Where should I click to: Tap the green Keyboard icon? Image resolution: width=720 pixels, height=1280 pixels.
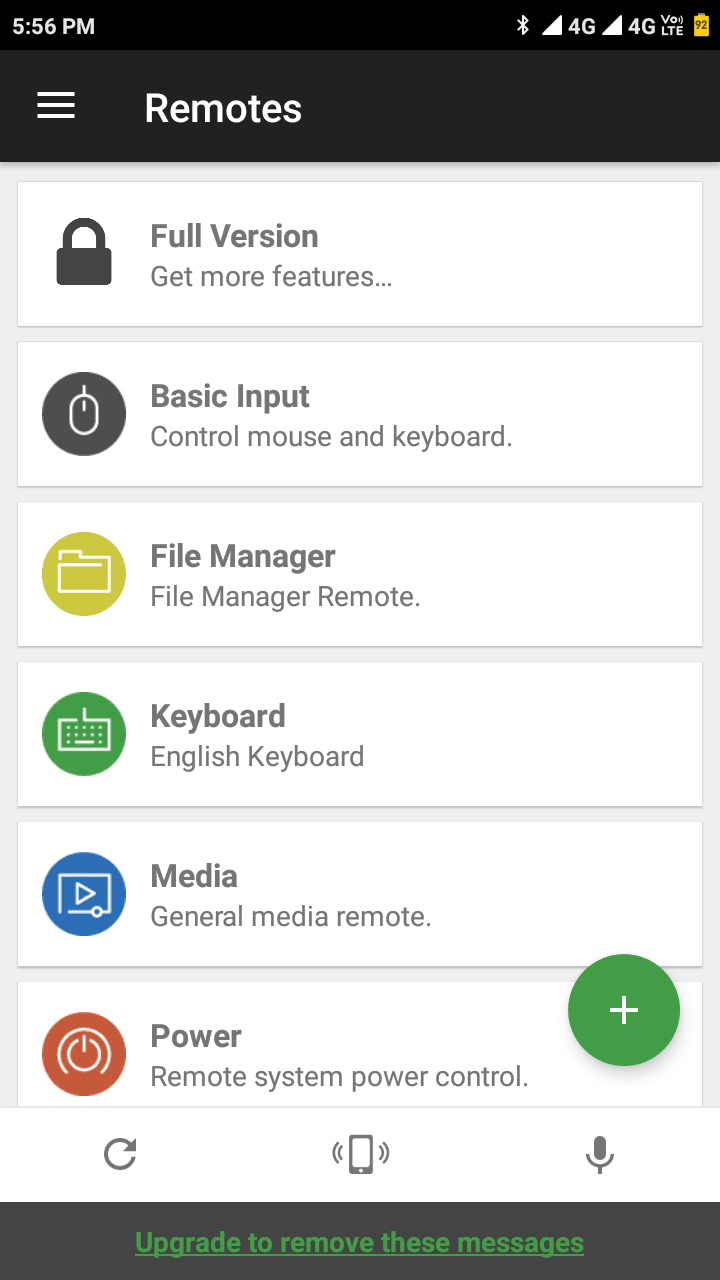click(x=84, y=734)
